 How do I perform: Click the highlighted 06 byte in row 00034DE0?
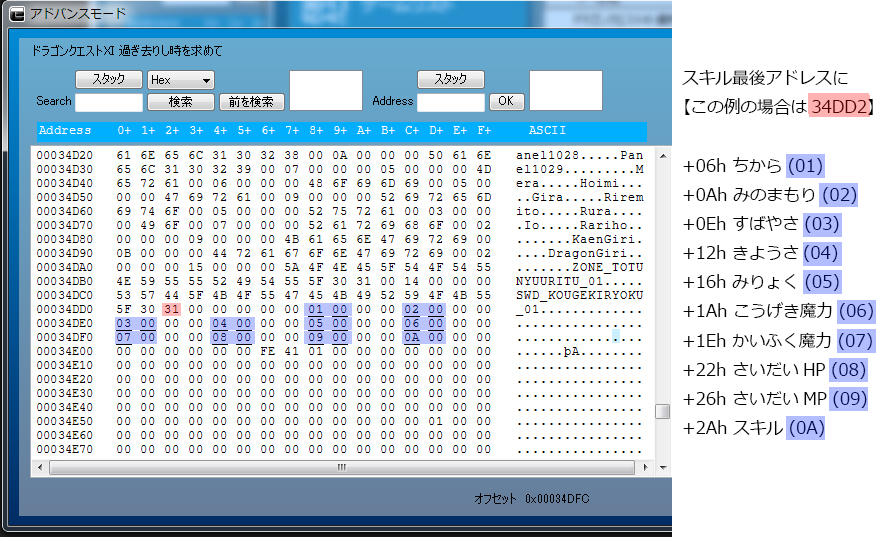412,323
